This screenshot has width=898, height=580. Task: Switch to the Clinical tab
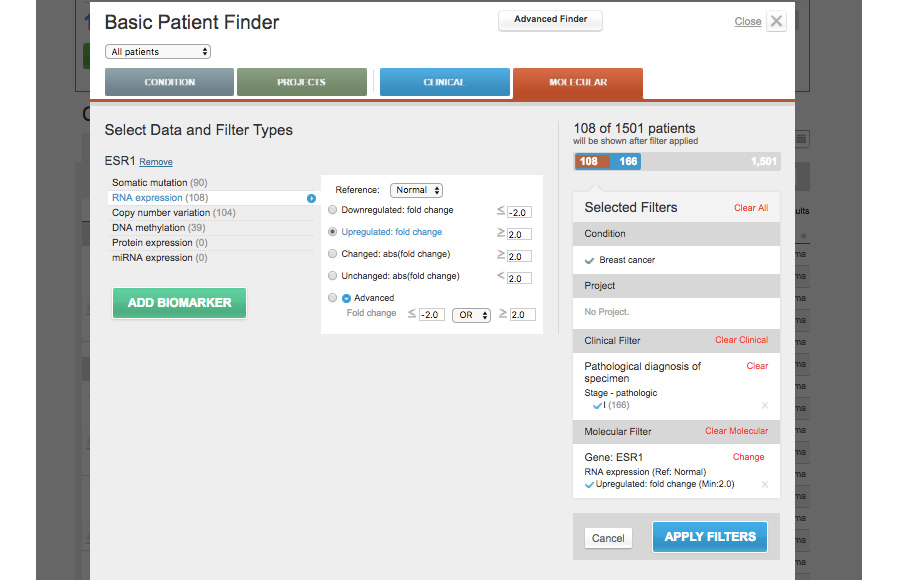(x=444, y=82)
